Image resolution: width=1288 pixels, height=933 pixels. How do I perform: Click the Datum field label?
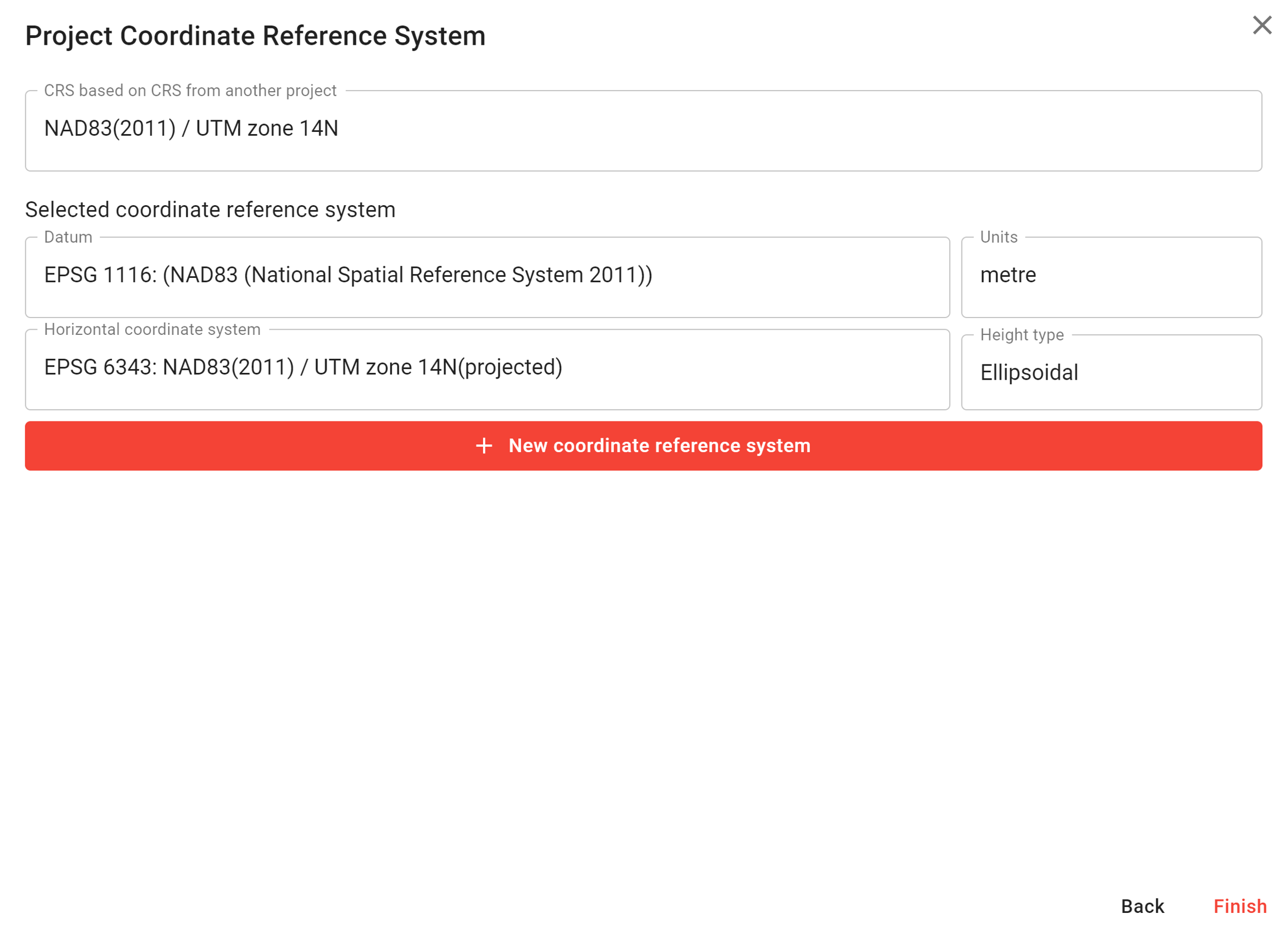coord(68,237)
